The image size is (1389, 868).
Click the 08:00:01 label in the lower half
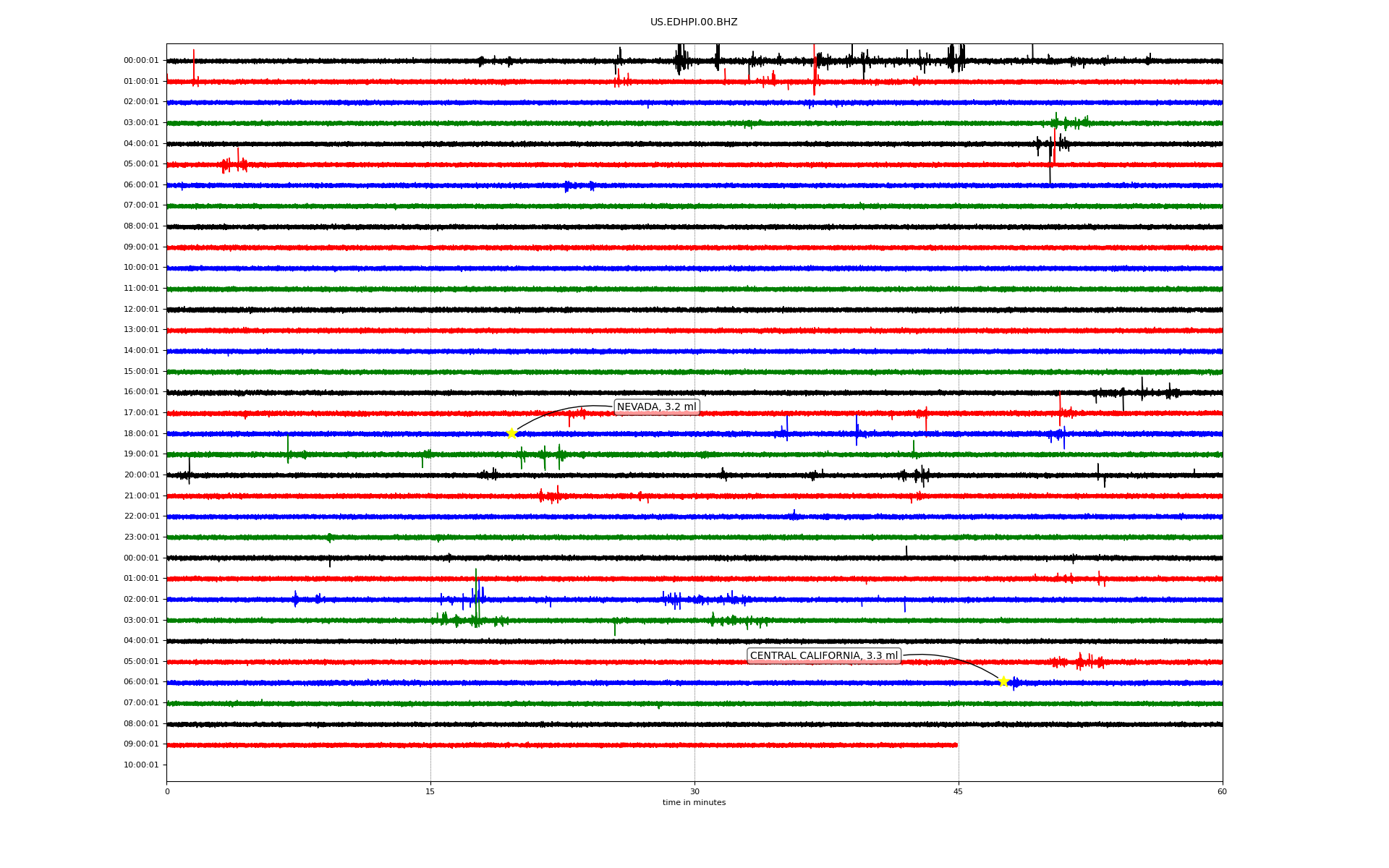(x=141, y=724)
